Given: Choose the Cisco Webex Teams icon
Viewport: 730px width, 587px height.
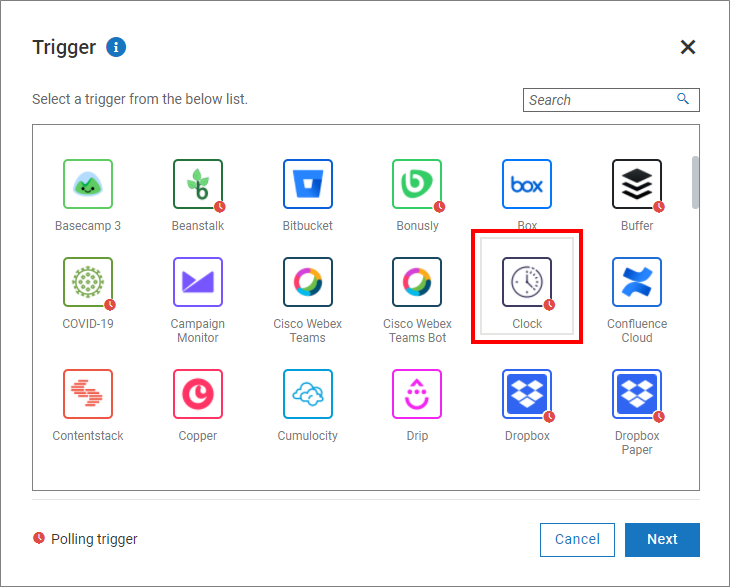Looking at the screenshot, I should click(x=308, y=282).
